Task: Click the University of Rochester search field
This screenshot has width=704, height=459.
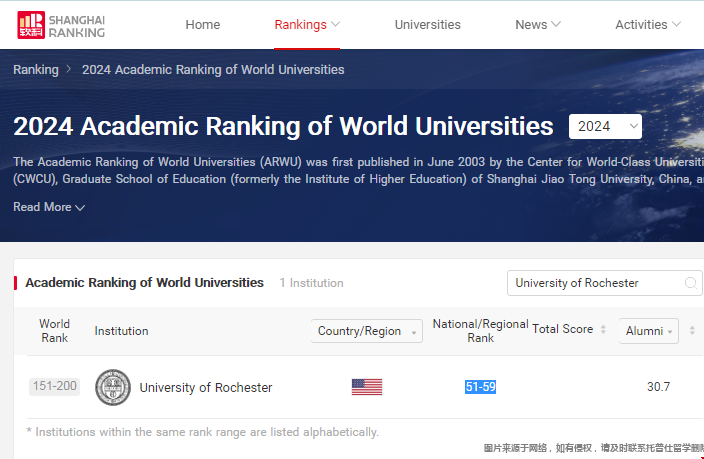Action: click(604, 283)
